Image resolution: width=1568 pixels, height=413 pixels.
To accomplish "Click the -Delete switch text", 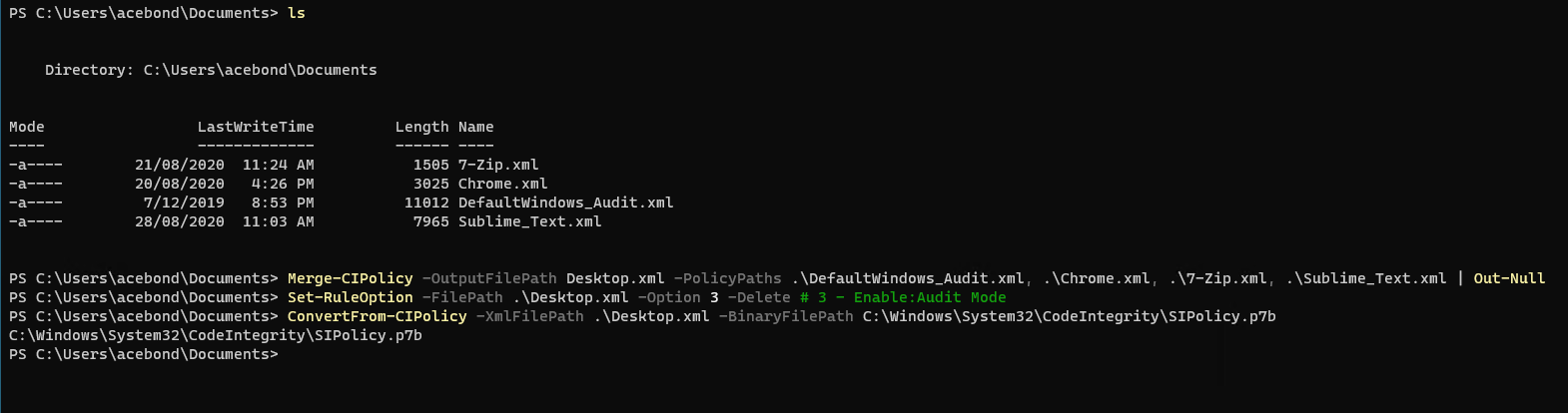I will (x=759, y=297).
